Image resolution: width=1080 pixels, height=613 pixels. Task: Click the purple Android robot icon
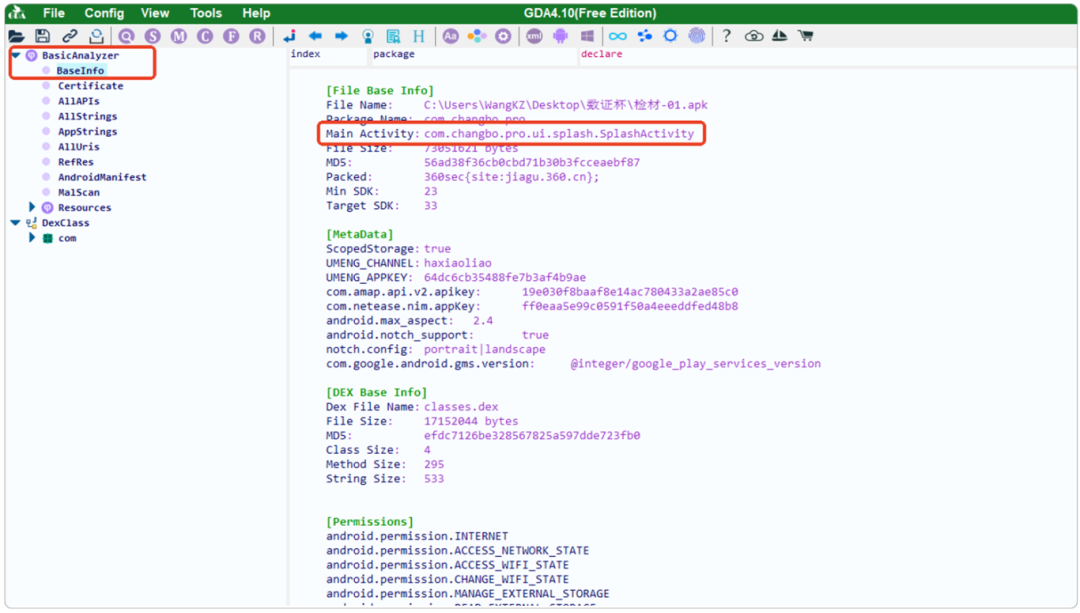pyautogui.click(x=560, y=36)
